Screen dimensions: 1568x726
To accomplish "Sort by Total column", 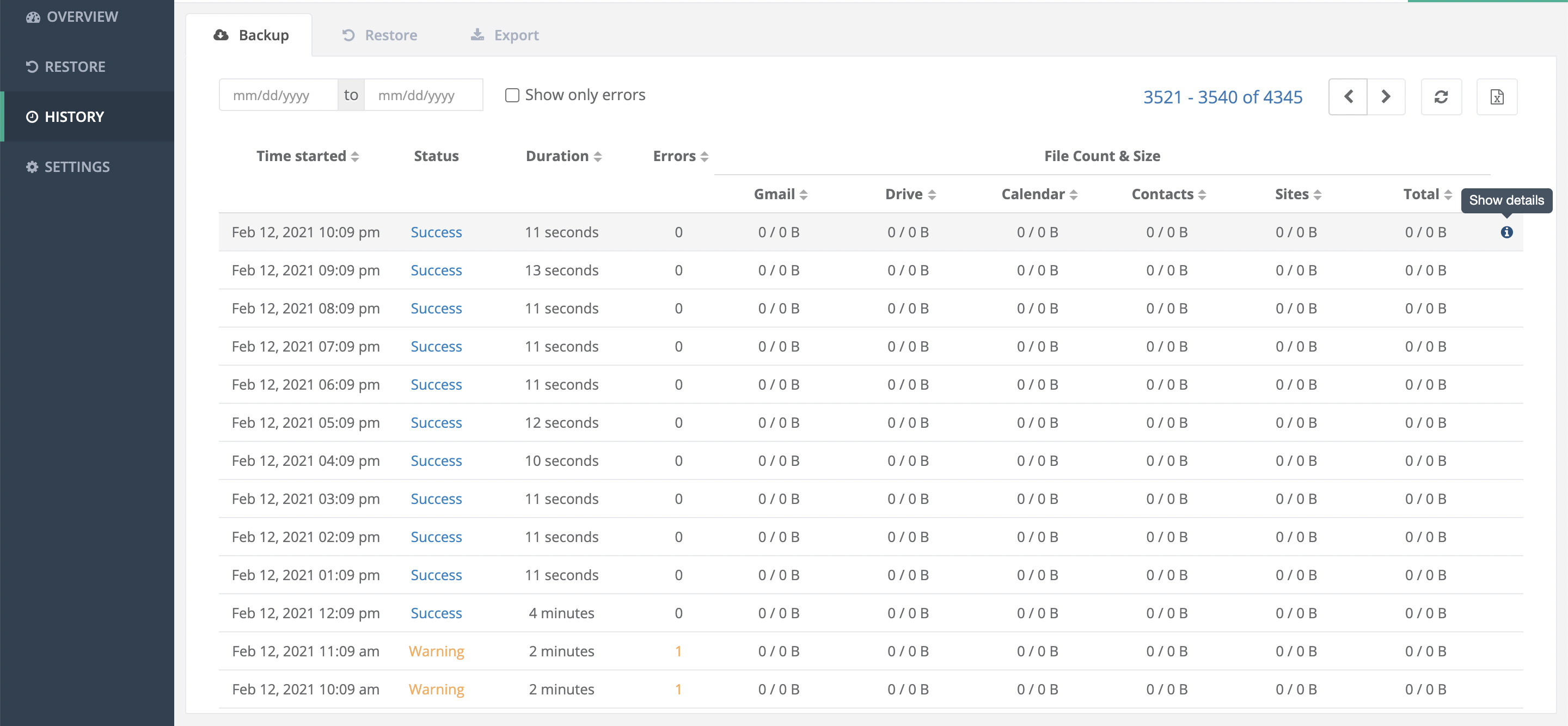I will (x=1428, y=194).
